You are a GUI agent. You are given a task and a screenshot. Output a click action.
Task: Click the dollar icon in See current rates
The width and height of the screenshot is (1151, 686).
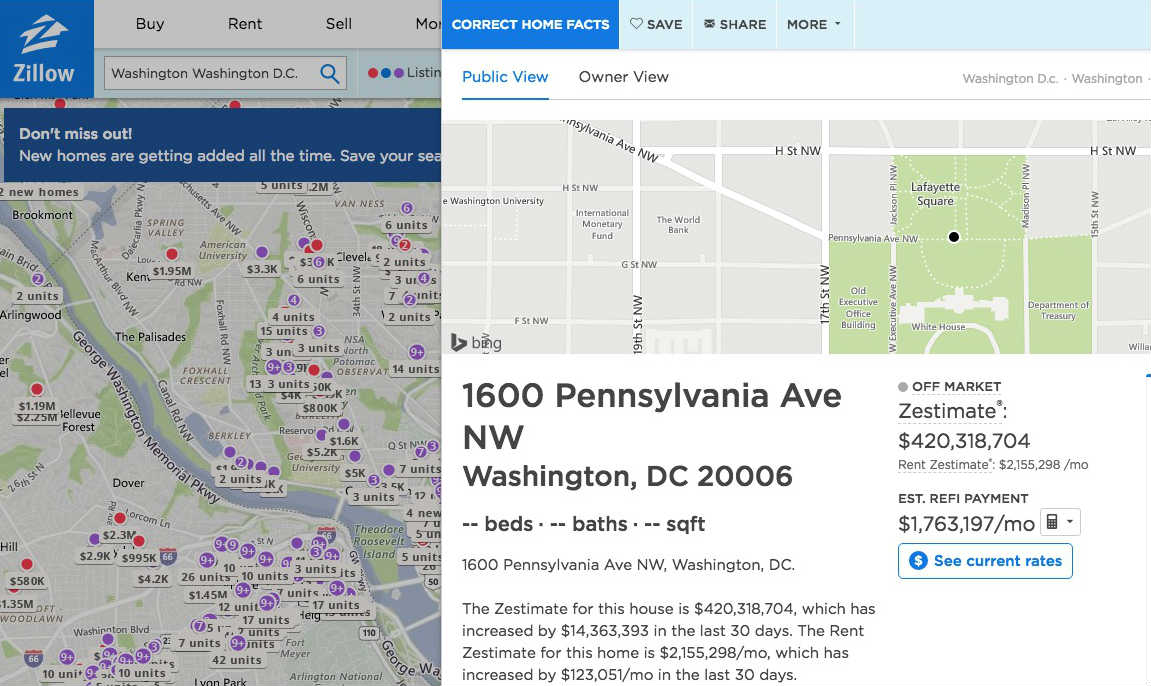pyautogui.click(x=918, y=561)
